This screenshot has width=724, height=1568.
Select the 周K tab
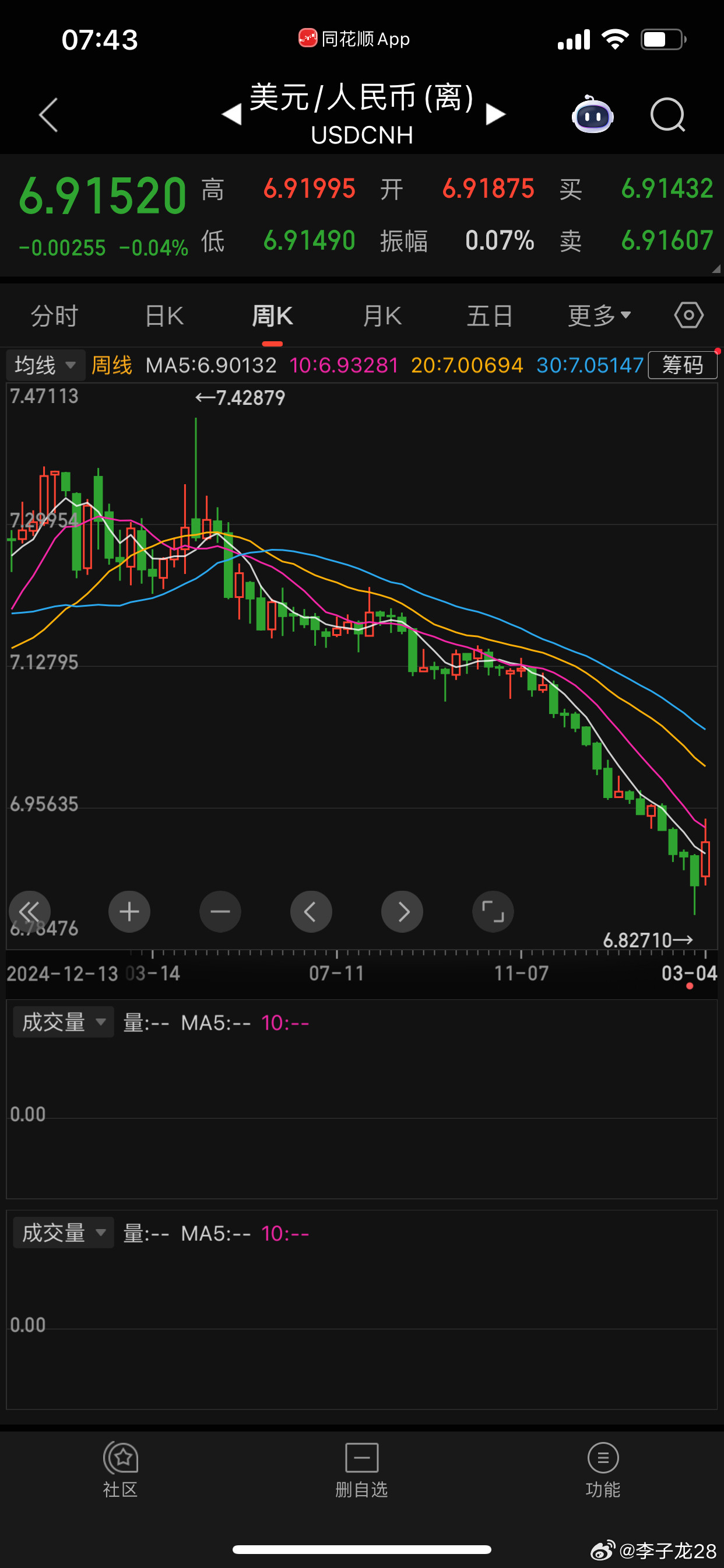272,316
